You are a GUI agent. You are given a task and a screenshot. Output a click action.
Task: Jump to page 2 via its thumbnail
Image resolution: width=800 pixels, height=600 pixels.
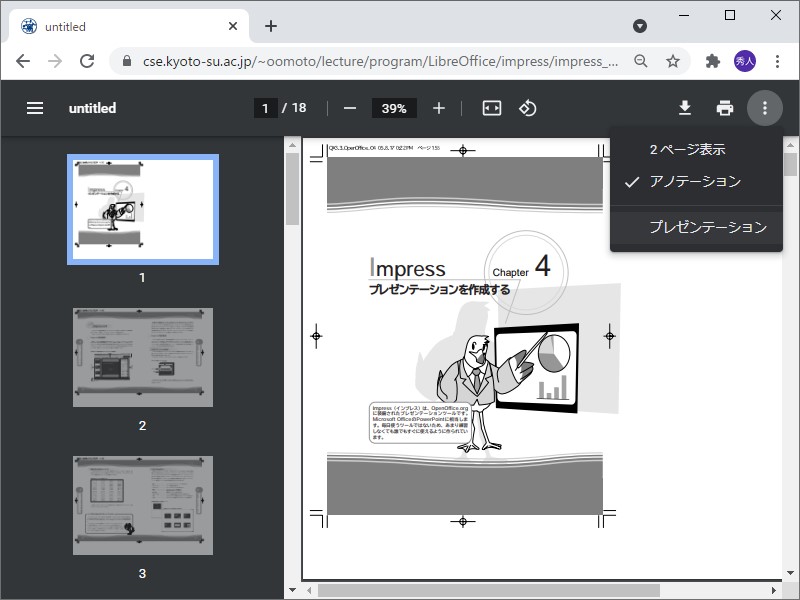tap(142, 357)
